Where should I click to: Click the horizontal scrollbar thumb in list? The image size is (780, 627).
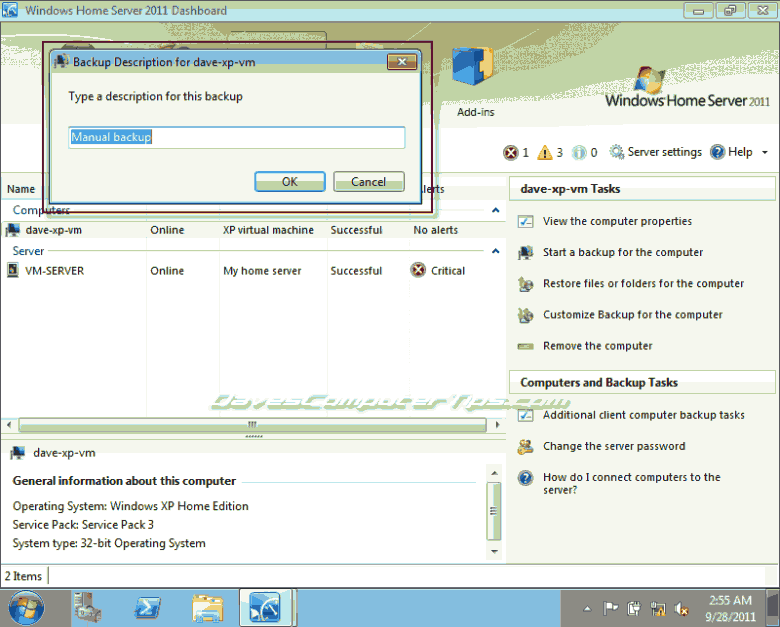252,425
